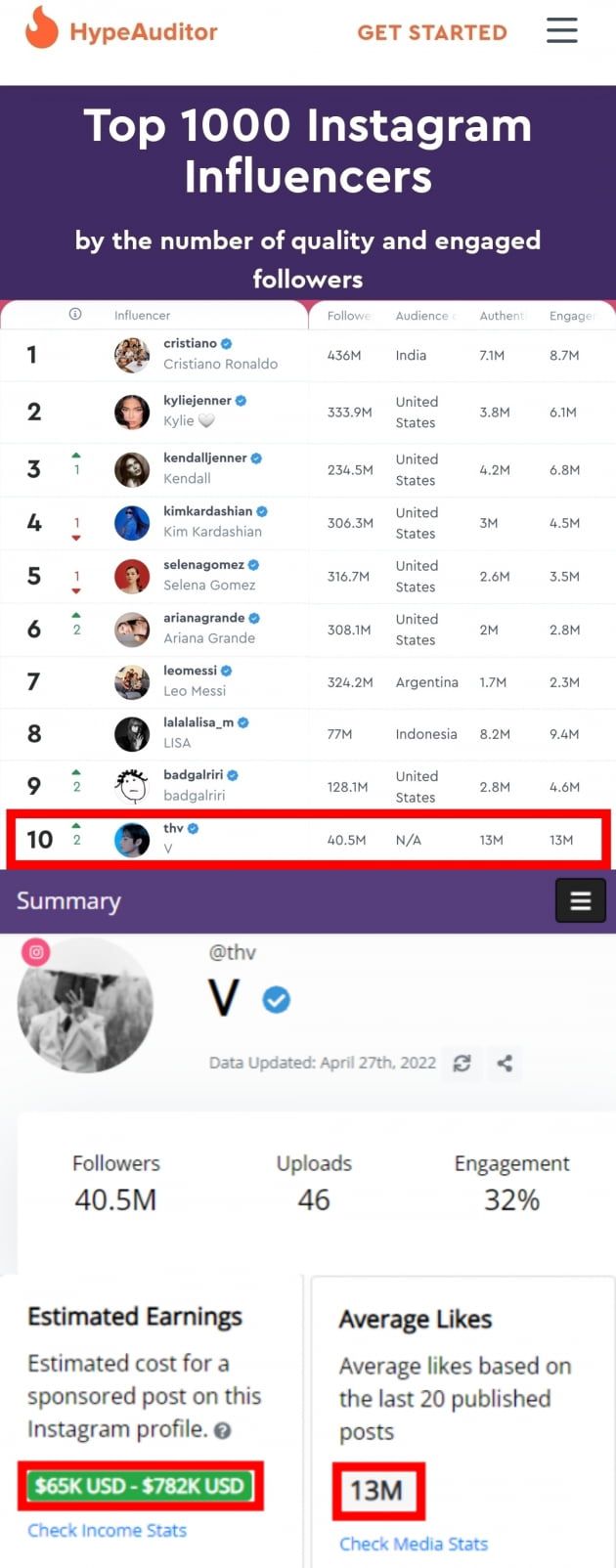Open Check Media Stats link

(413, 1544)
